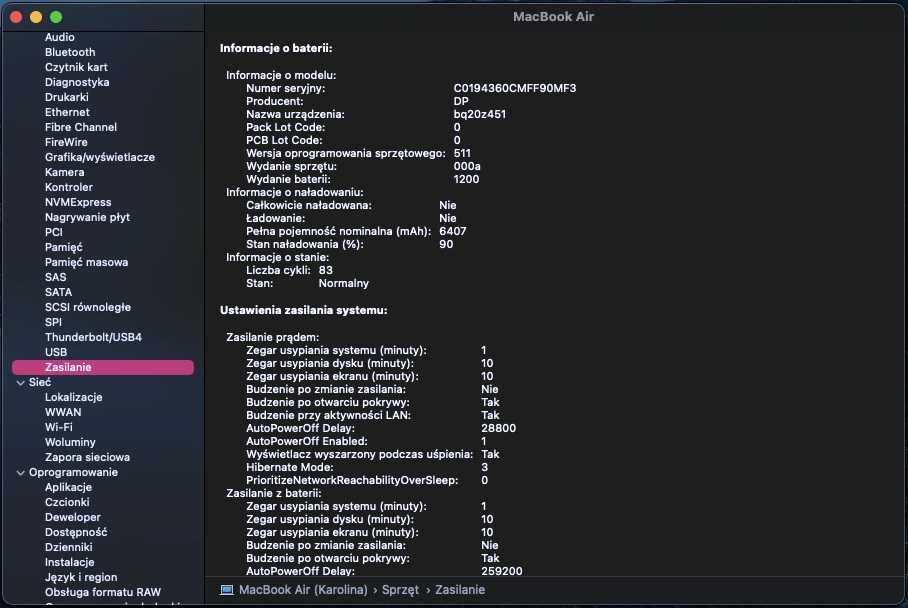This screenshot has width=908, height=608.
Task: Open Dostępność sidebar entry
Action: pyautogui.click(x=76, y=532)
